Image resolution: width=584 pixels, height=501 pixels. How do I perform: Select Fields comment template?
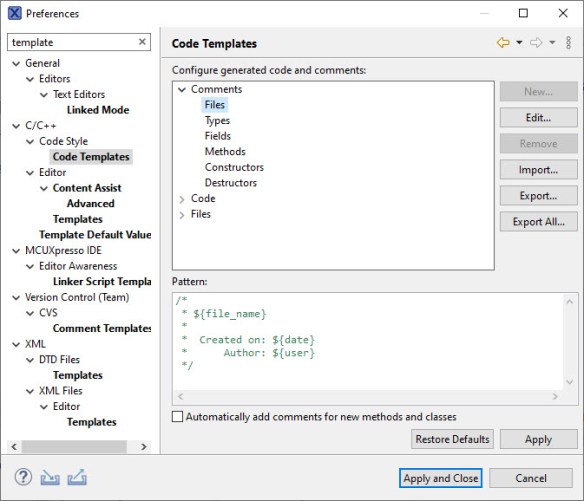point(218,136)
